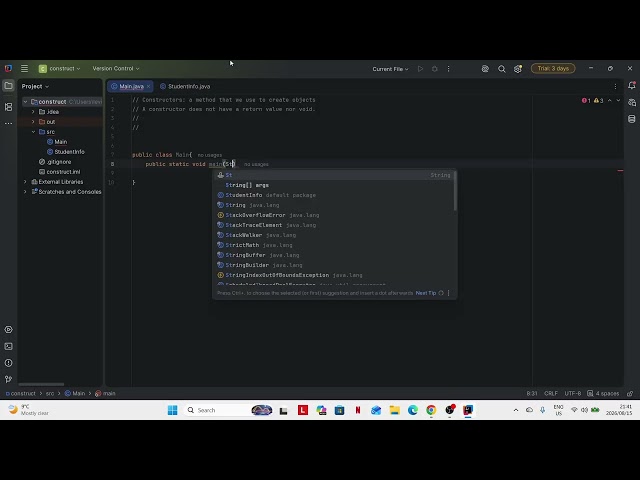
Task: Open Windows Start menu
Action: click(173, 410)
